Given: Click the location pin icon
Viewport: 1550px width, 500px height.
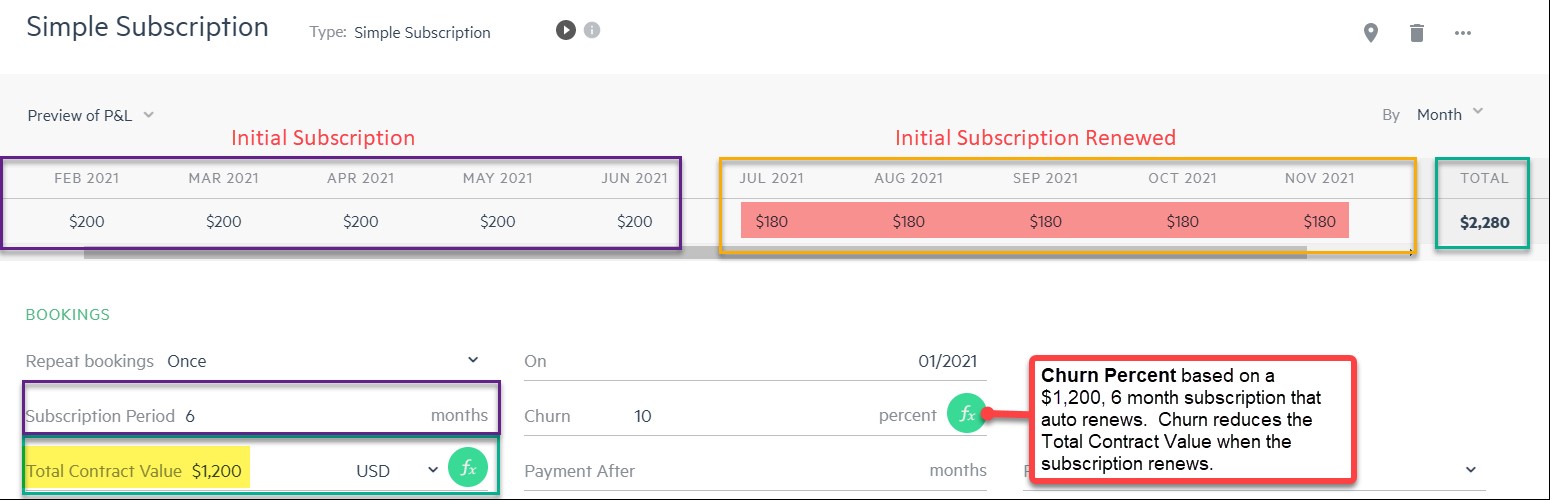Looking at the screenshot, I should tap(1371, 33).
